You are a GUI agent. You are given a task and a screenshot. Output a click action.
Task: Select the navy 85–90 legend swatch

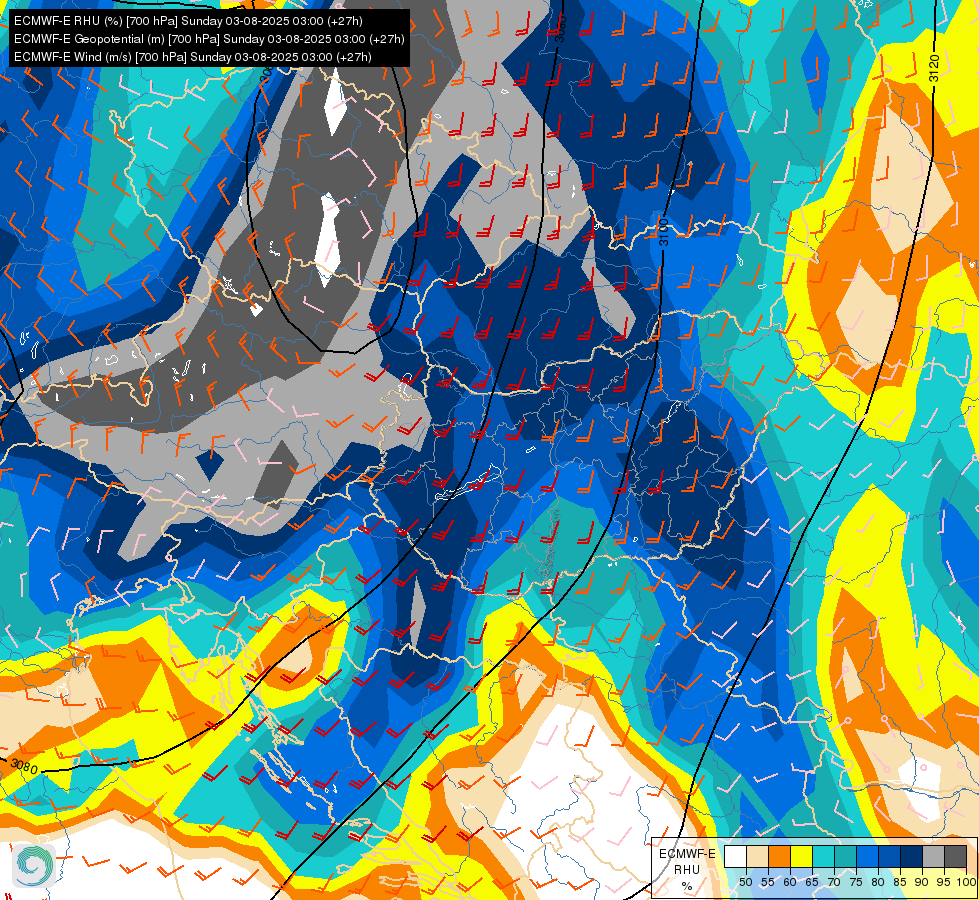pyautogui.click(x=912, y=856)
